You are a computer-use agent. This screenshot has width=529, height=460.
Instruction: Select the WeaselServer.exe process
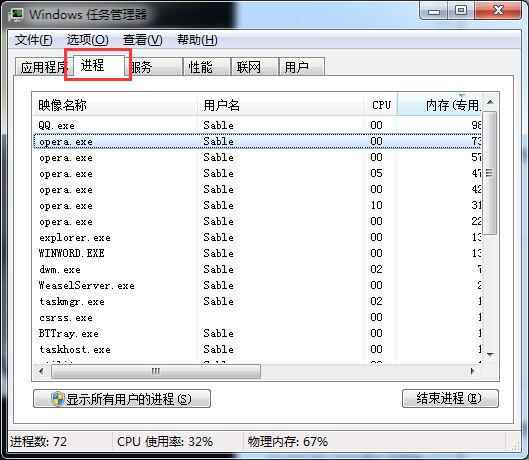pos(257,286)
